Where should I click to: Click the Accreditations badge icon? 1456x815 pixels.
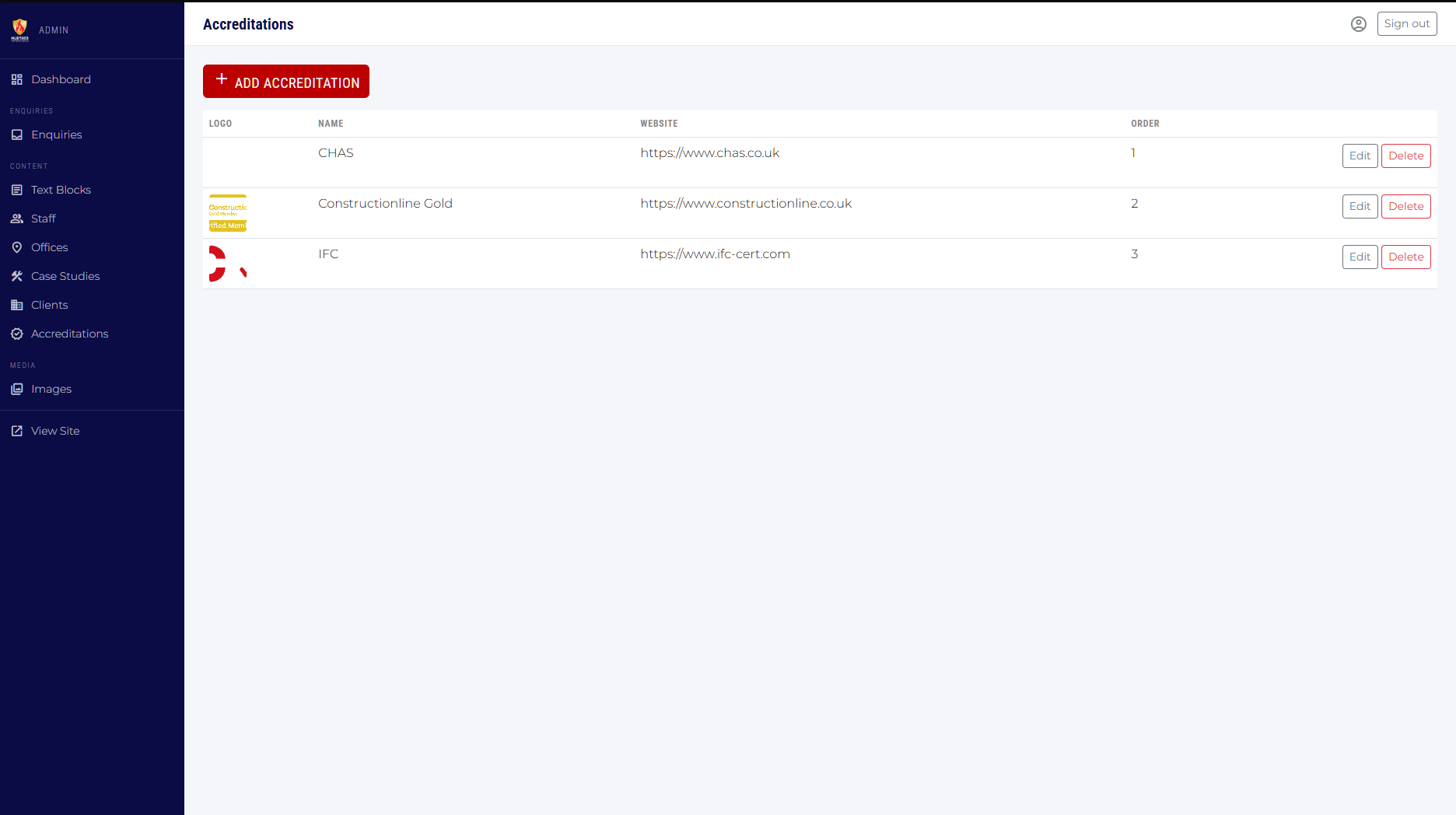16,333
